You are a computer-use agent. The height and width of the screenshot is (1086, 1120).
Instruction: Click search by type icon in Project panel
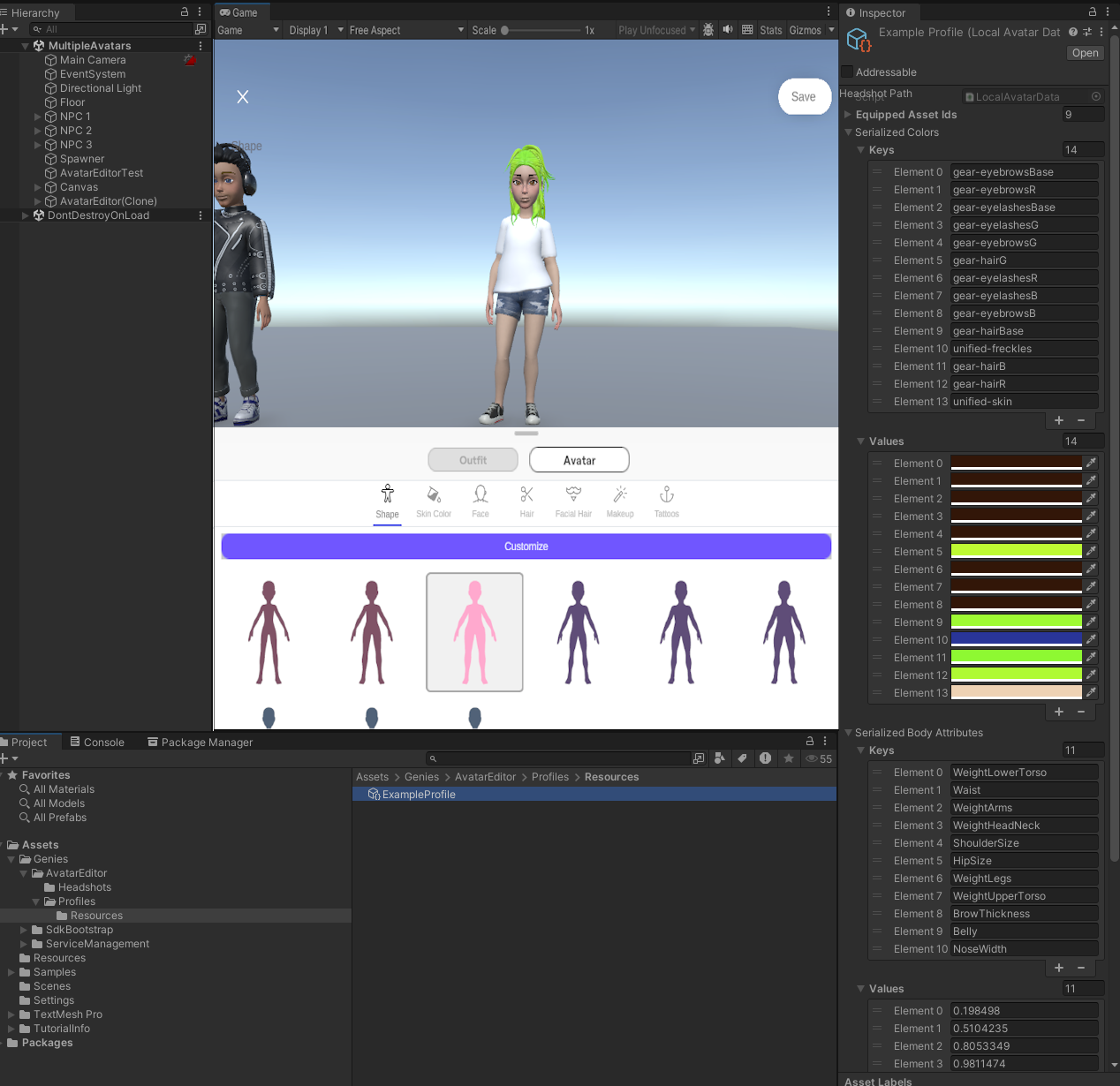point(720,758)
